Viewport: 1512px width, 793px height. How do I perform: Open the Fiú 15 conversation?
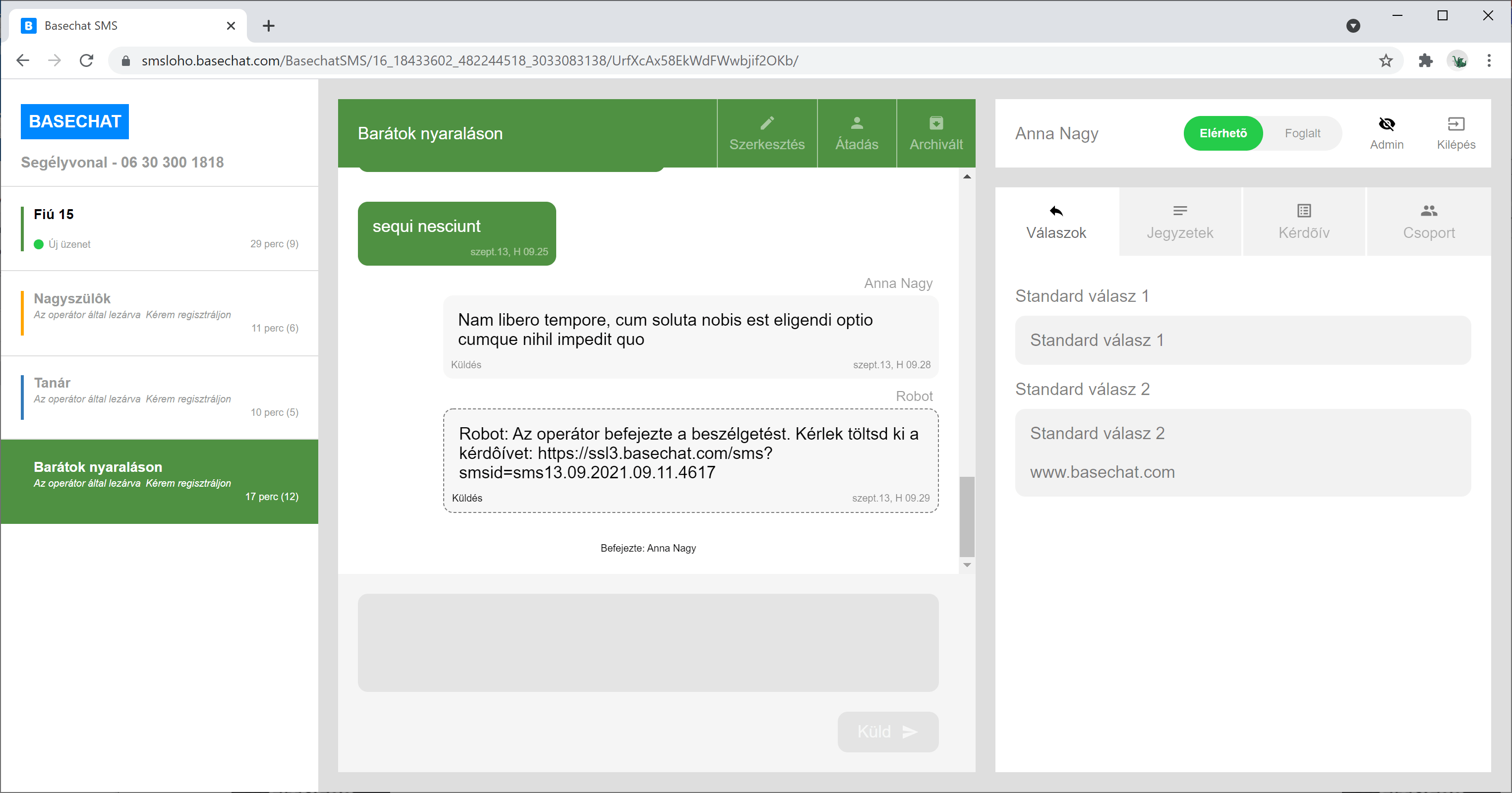160,228
